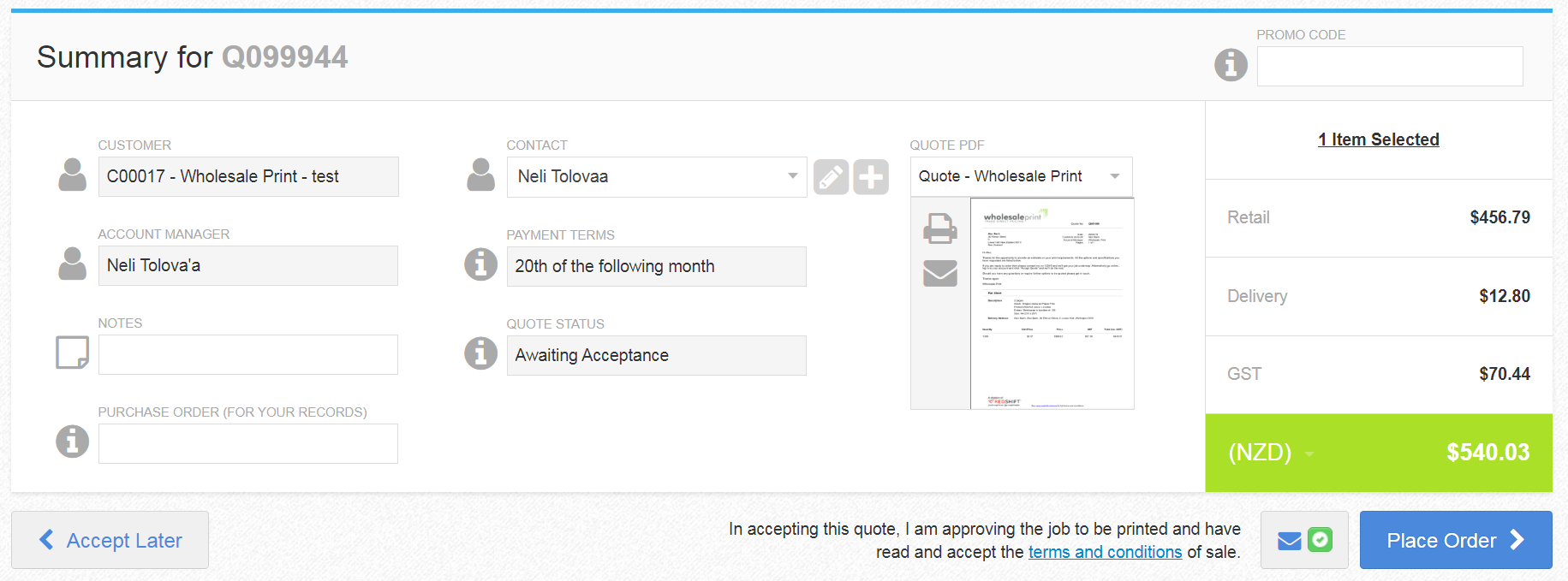
Task: Open the Contact dropdown Neli Tolovaa
Action: pyautogui.click(x=656, y=177)
